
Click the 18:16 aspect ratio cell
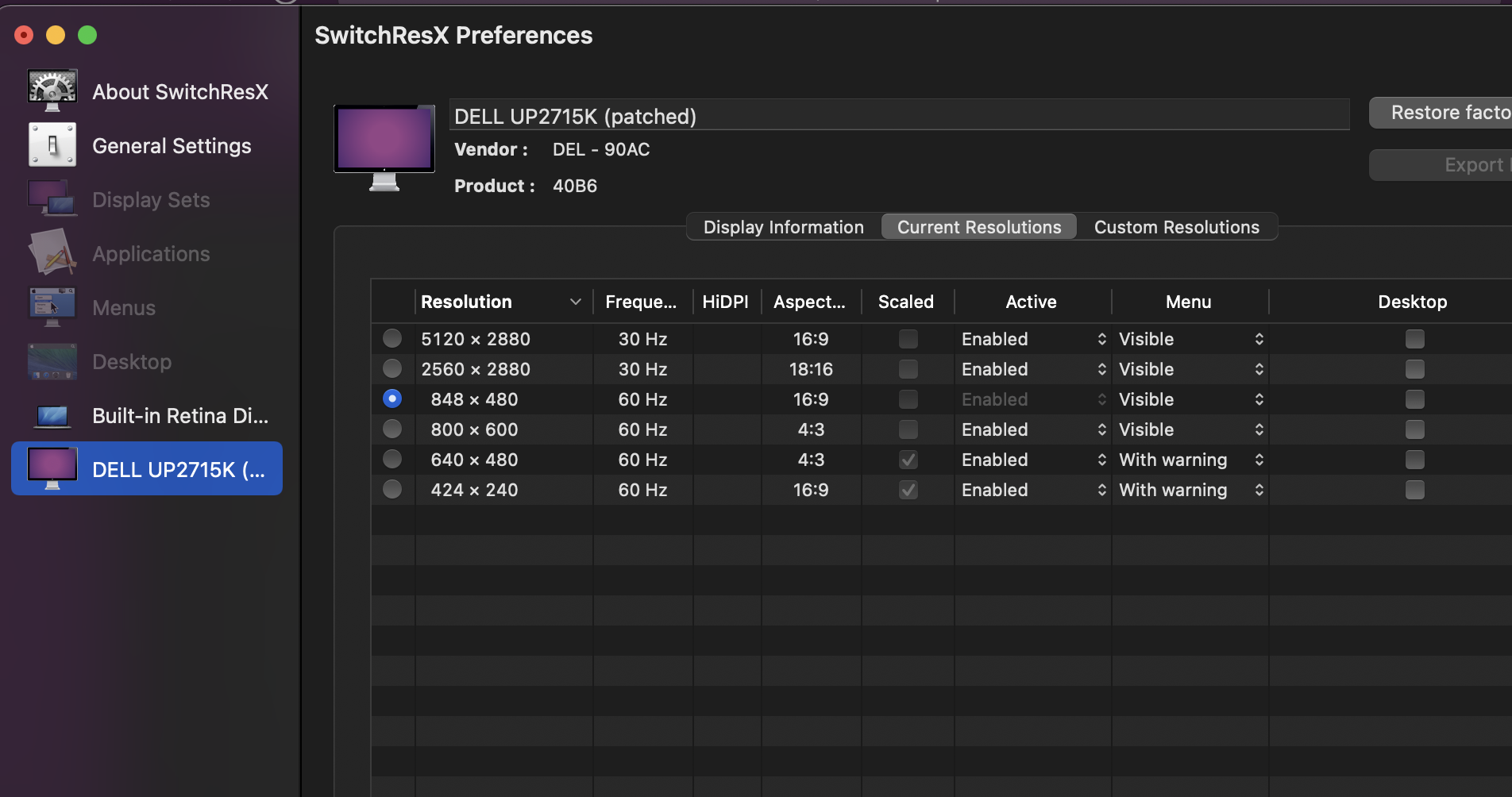(811, 369)
